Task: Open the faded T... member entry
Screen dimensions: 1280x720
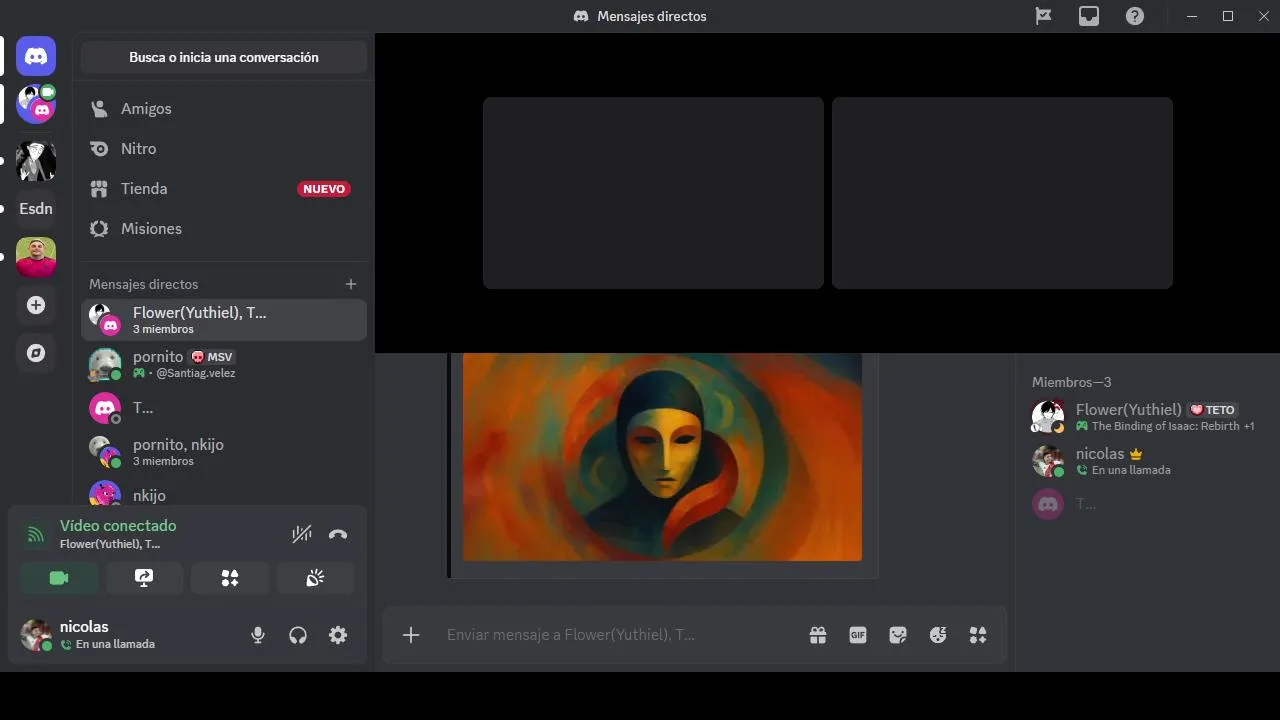Action: pos(1147,504)
